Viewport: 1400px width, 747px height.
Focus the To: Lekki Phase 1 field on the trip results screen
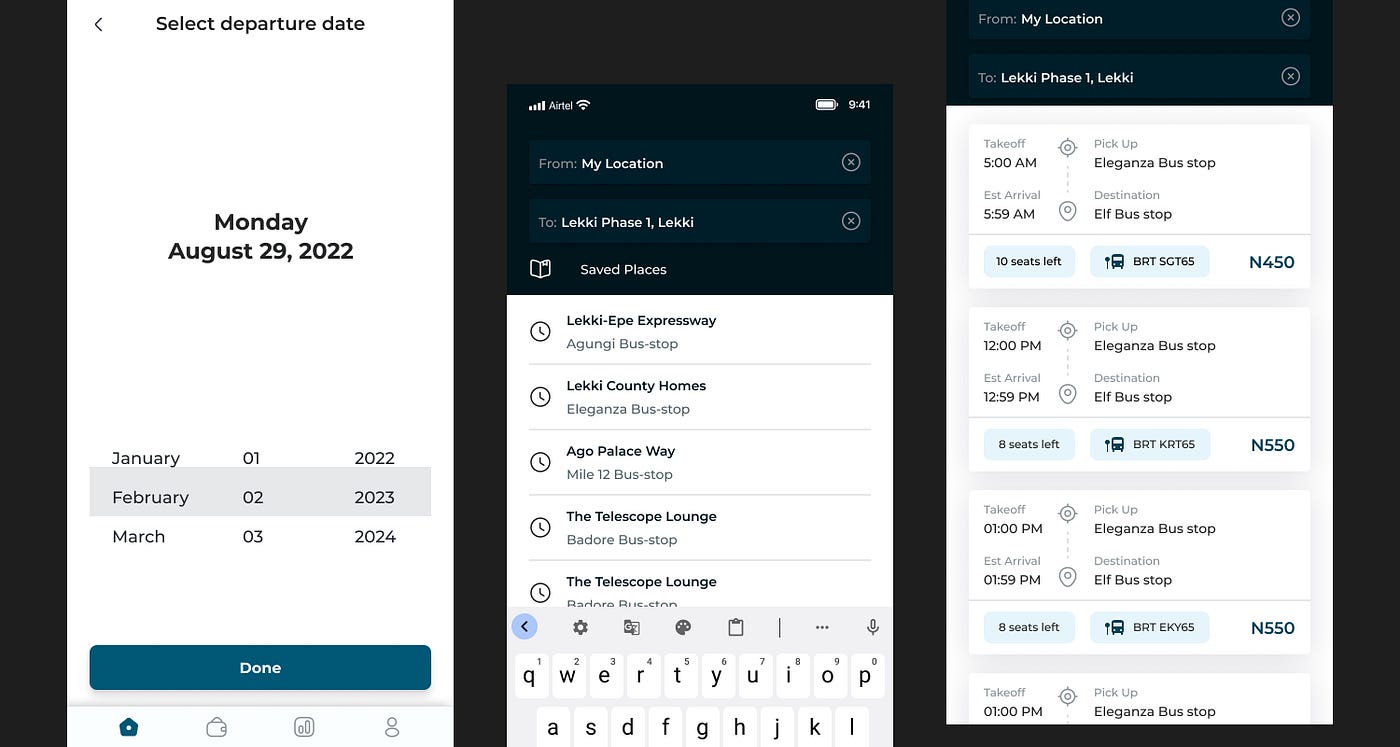(1139, 76)
